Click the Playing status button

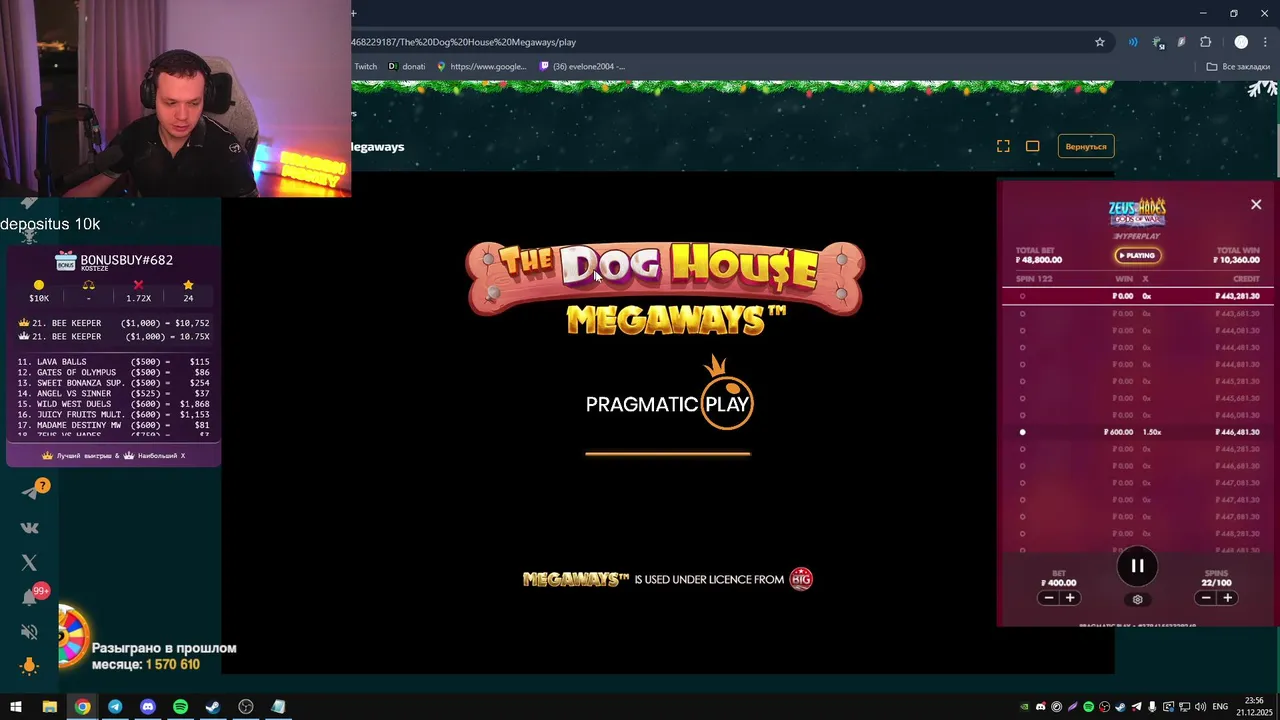tap(1138, 255)
